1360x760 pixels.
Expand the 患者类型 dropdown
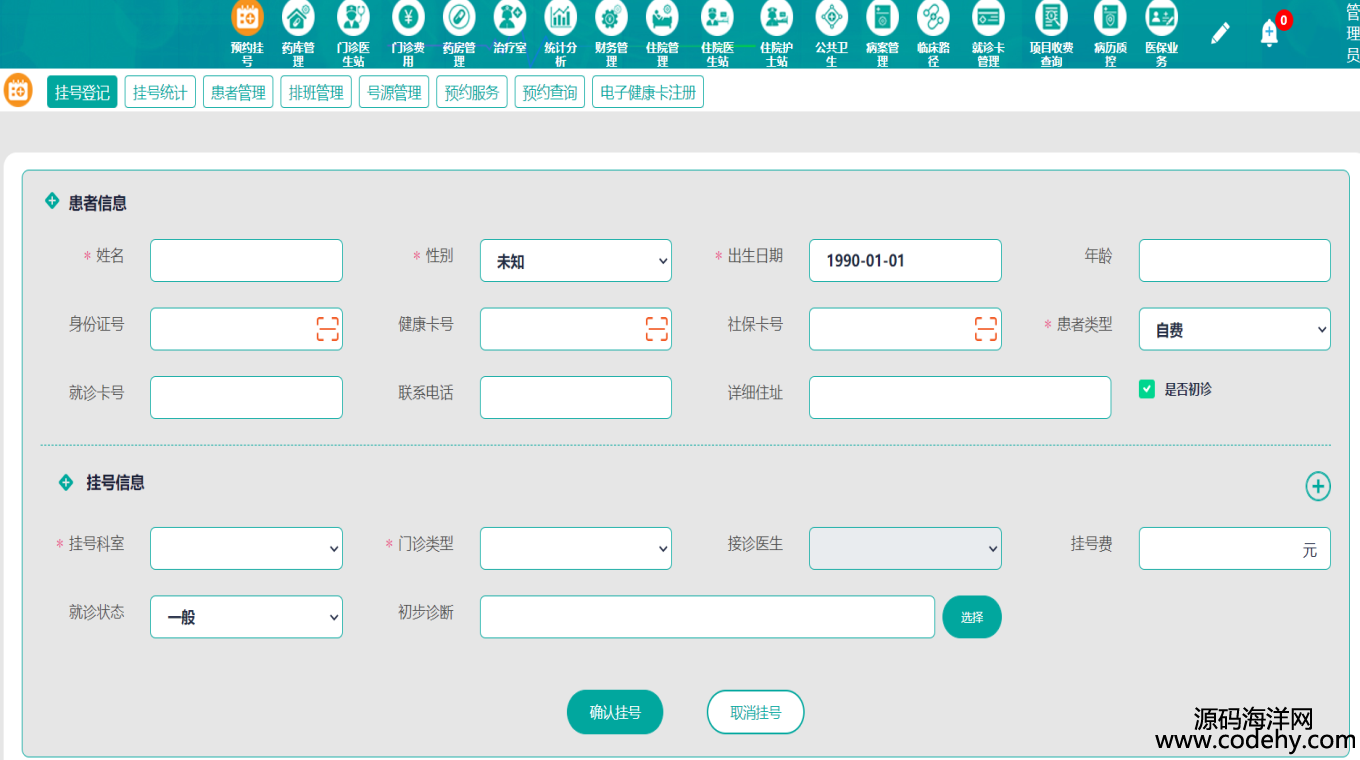click(1234, 329)
